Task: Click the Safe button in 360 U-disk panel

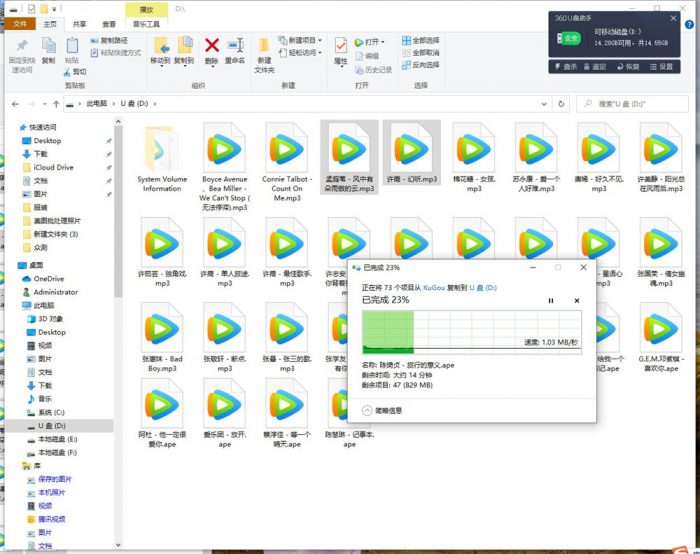Action: click(x=570, y=37)
